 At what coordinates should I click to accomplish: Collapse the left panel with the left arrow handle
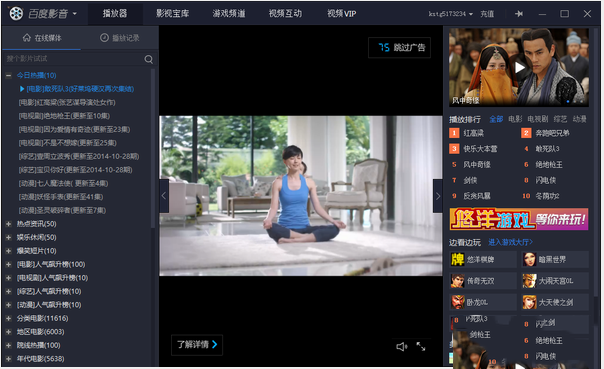pyautogui.click(x=164, y=196)
